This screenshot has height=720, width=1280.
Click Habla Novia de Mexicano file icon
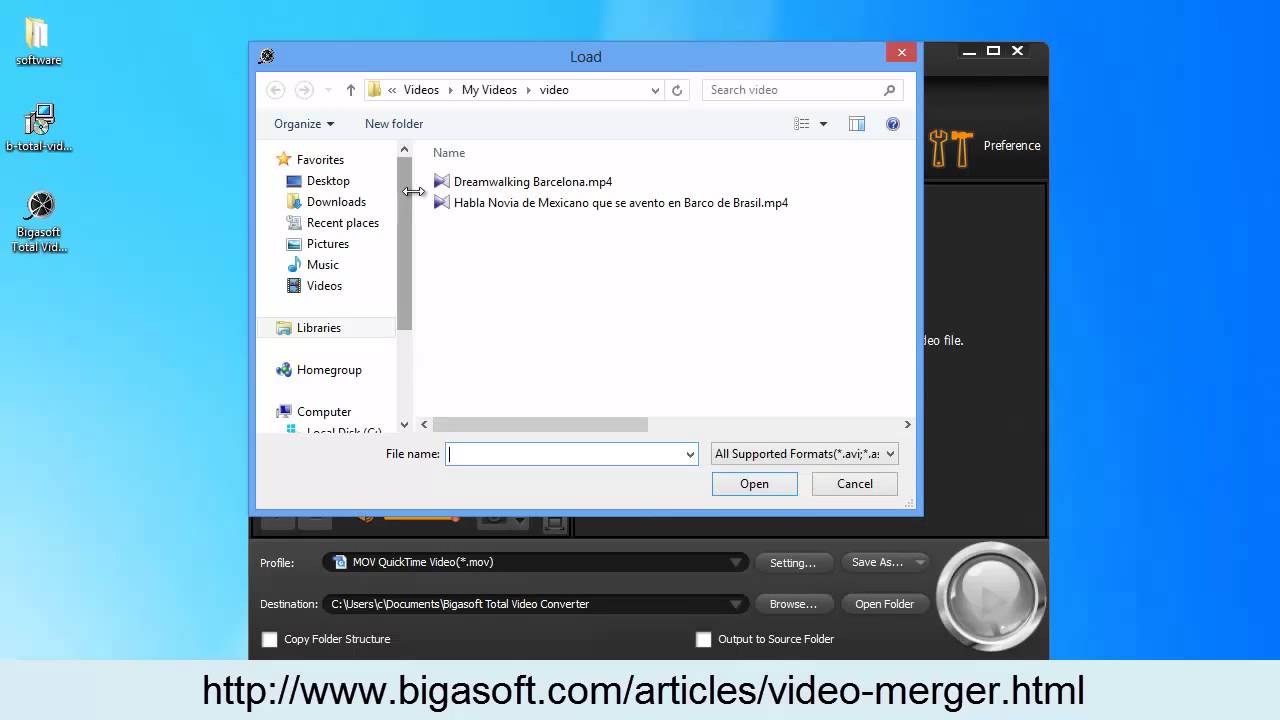pos(442,202)
